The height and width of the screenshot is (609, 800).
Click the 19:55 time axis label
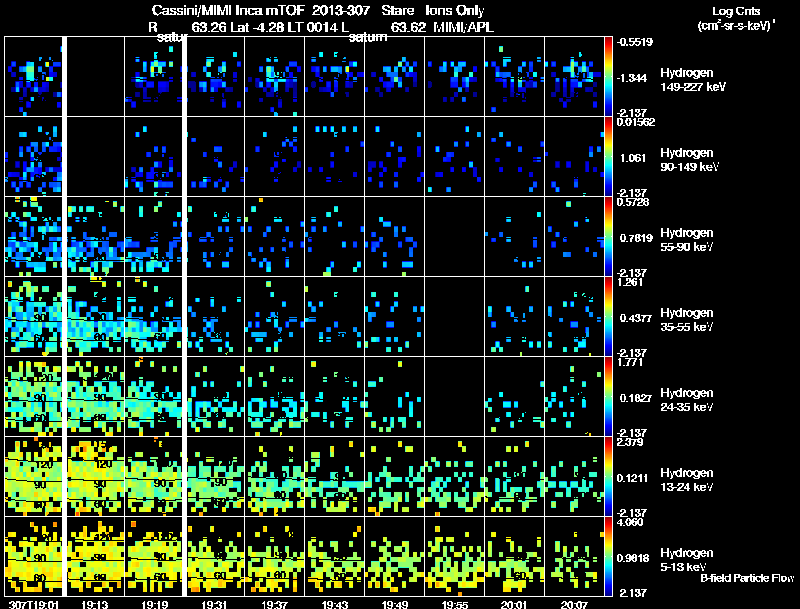455,604
